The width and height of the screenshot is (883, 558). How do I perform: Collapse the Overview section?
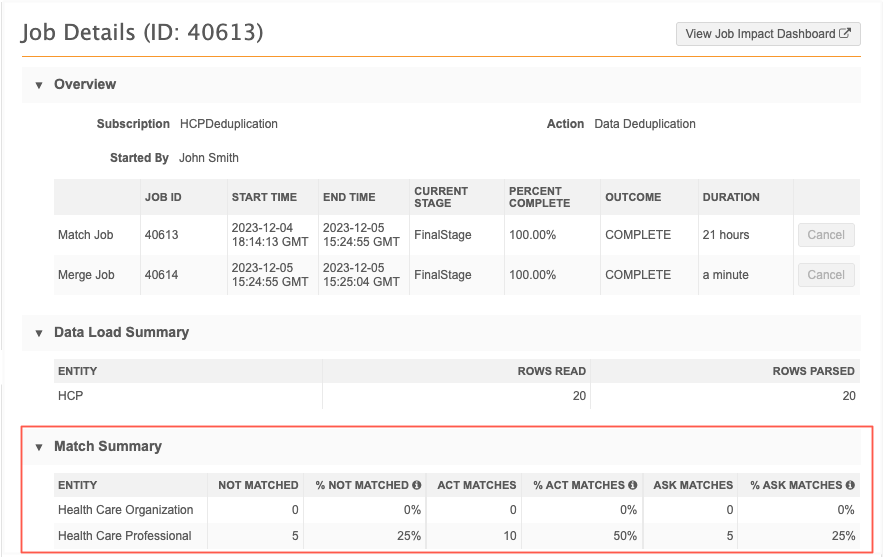[x=39, y=85]
